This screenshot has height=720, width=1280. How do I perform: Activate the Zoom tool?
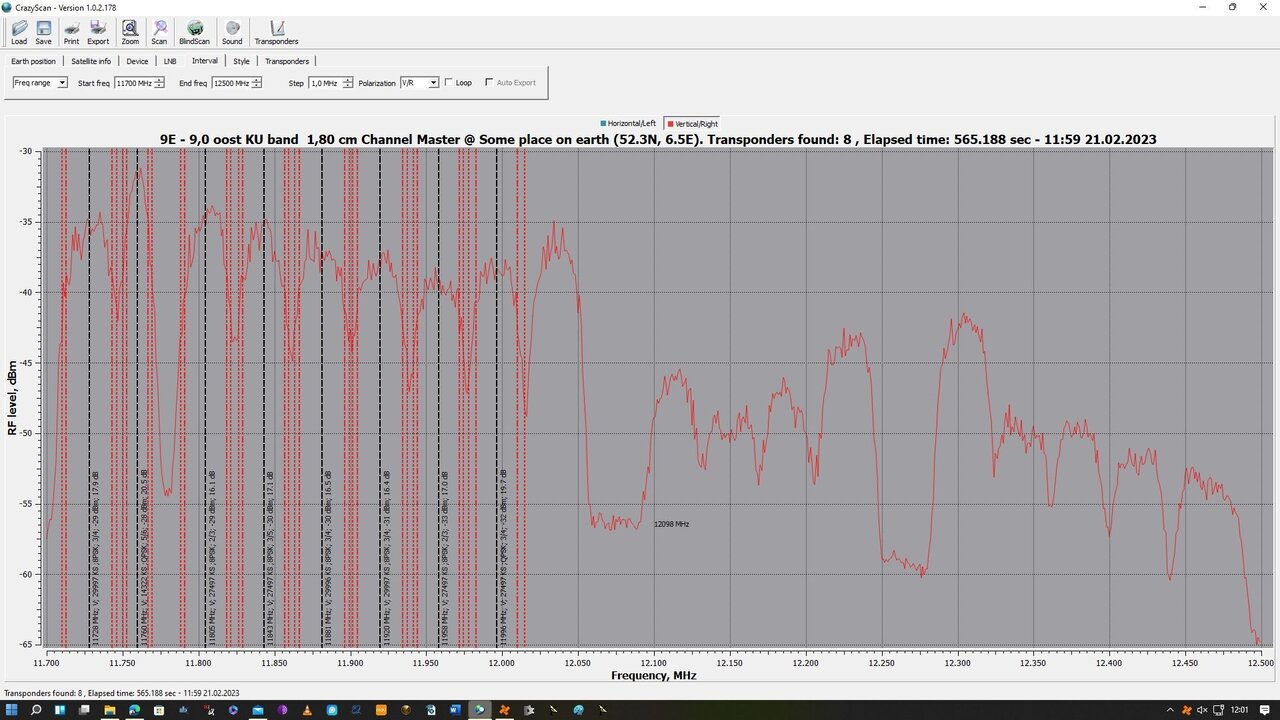[x=130, y=32]
